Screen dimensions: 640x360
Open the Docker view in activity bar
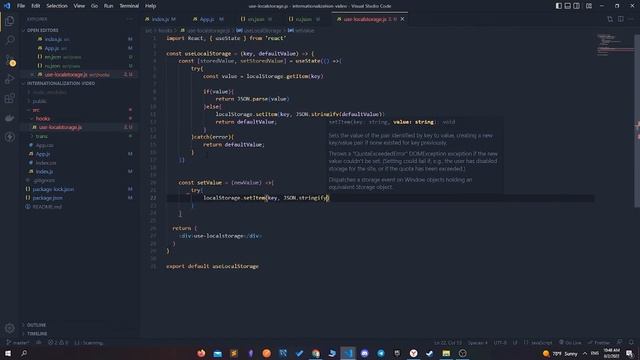coord(9,118)
